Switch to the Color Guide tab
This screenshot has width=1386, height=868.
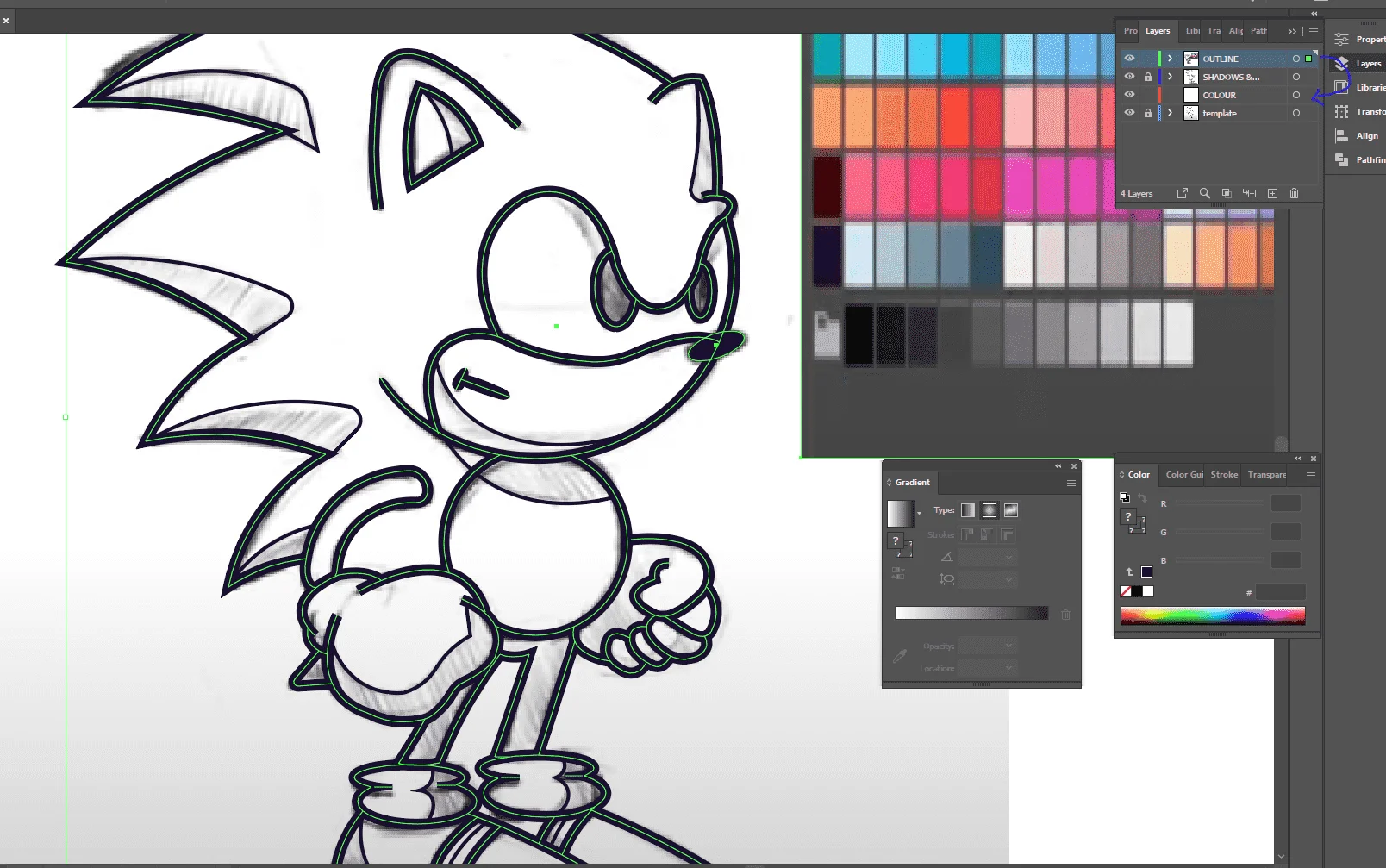tap(1184, 475)
